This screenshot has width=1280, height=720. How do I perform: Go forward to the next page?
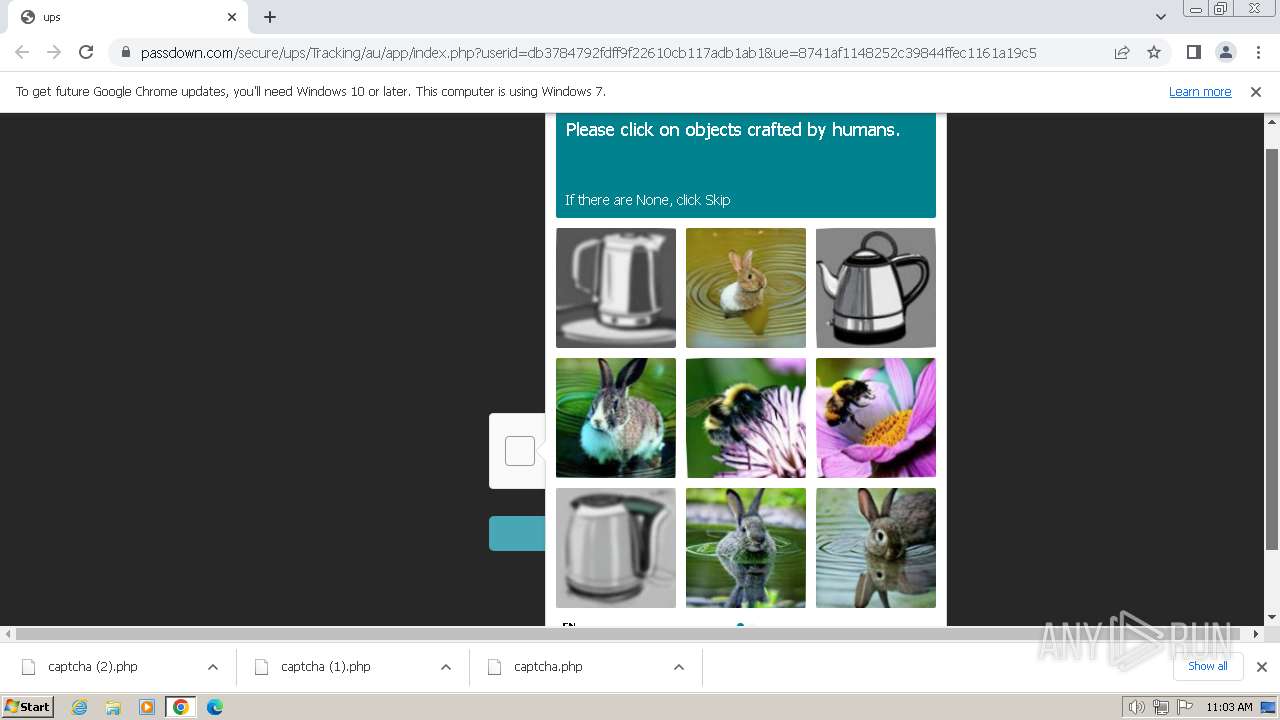(54, 52)
